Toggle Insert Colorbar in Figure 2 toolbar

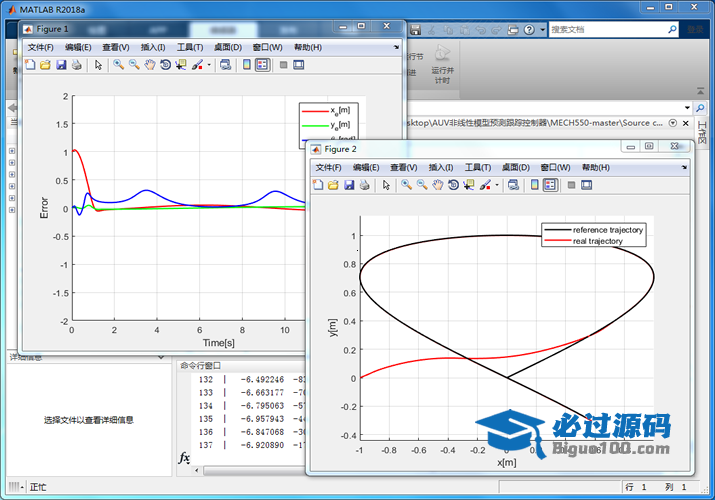pos(535,185)
